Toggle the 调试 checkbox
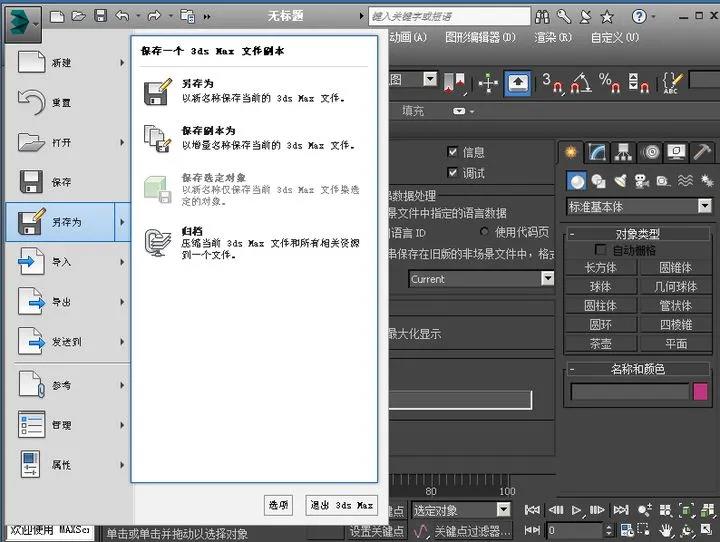This screenshot has width=720, height=542. tap(452, 173)
